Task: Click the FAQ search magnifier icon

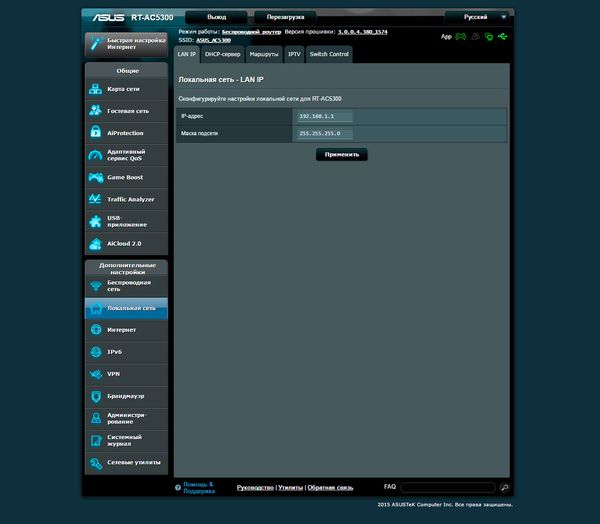Action: 504,487
